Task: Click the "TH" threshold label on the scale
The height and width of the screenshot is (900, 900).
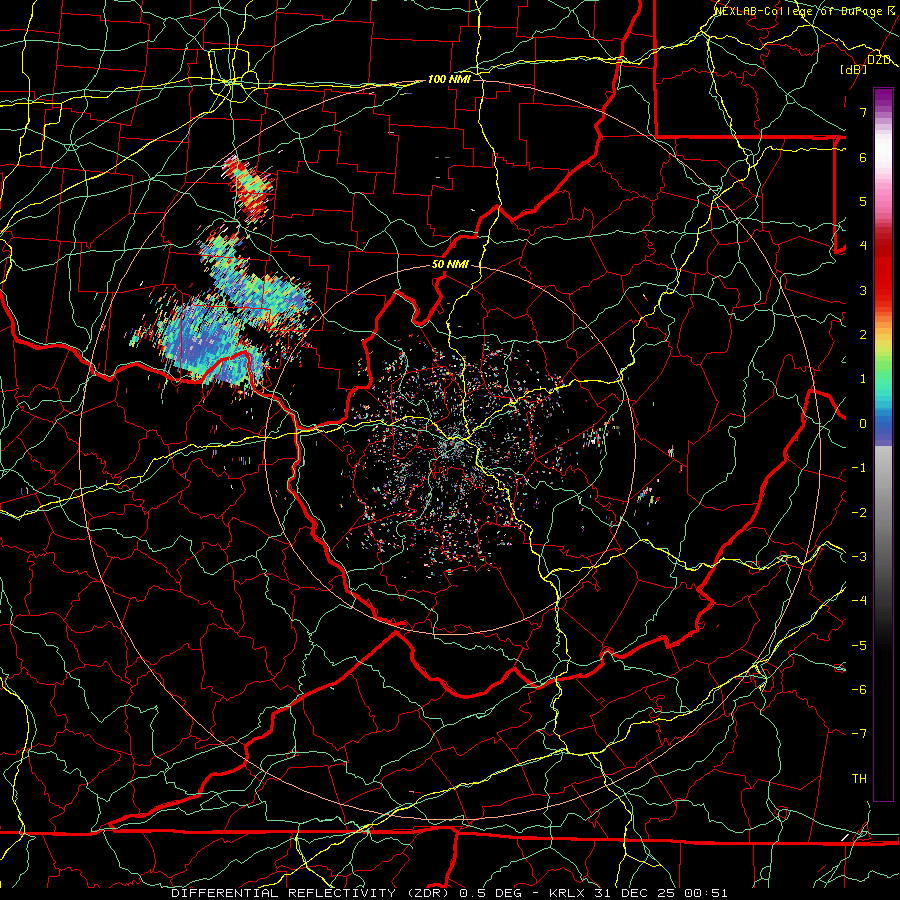Action: pyautogui.click(x=859, y=778)
